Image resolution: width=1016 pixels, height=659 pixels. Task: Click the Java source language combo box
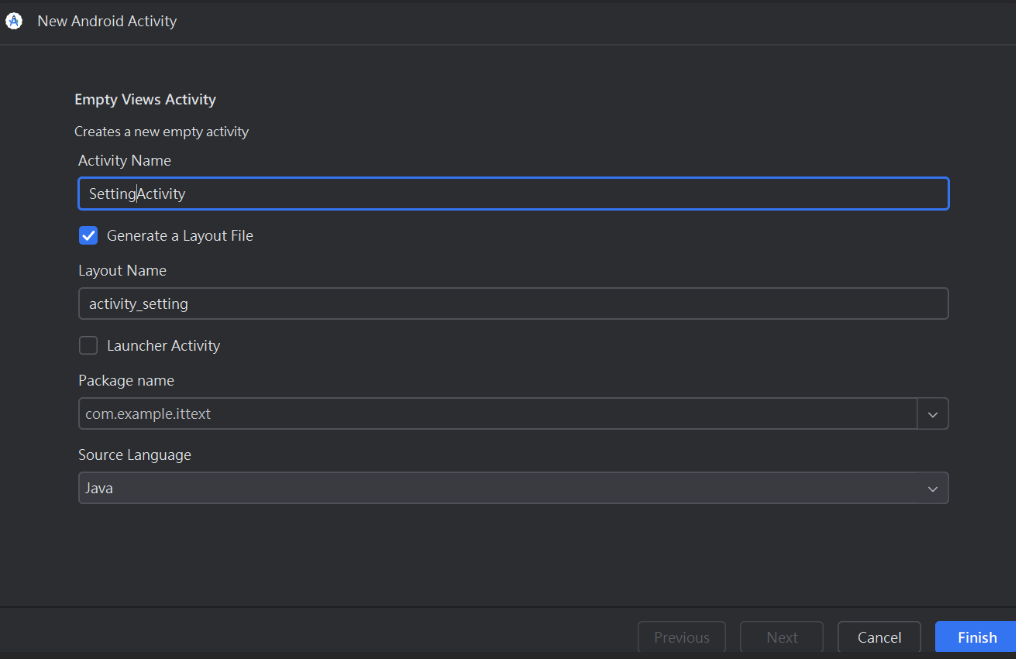[x=500, y=488]
